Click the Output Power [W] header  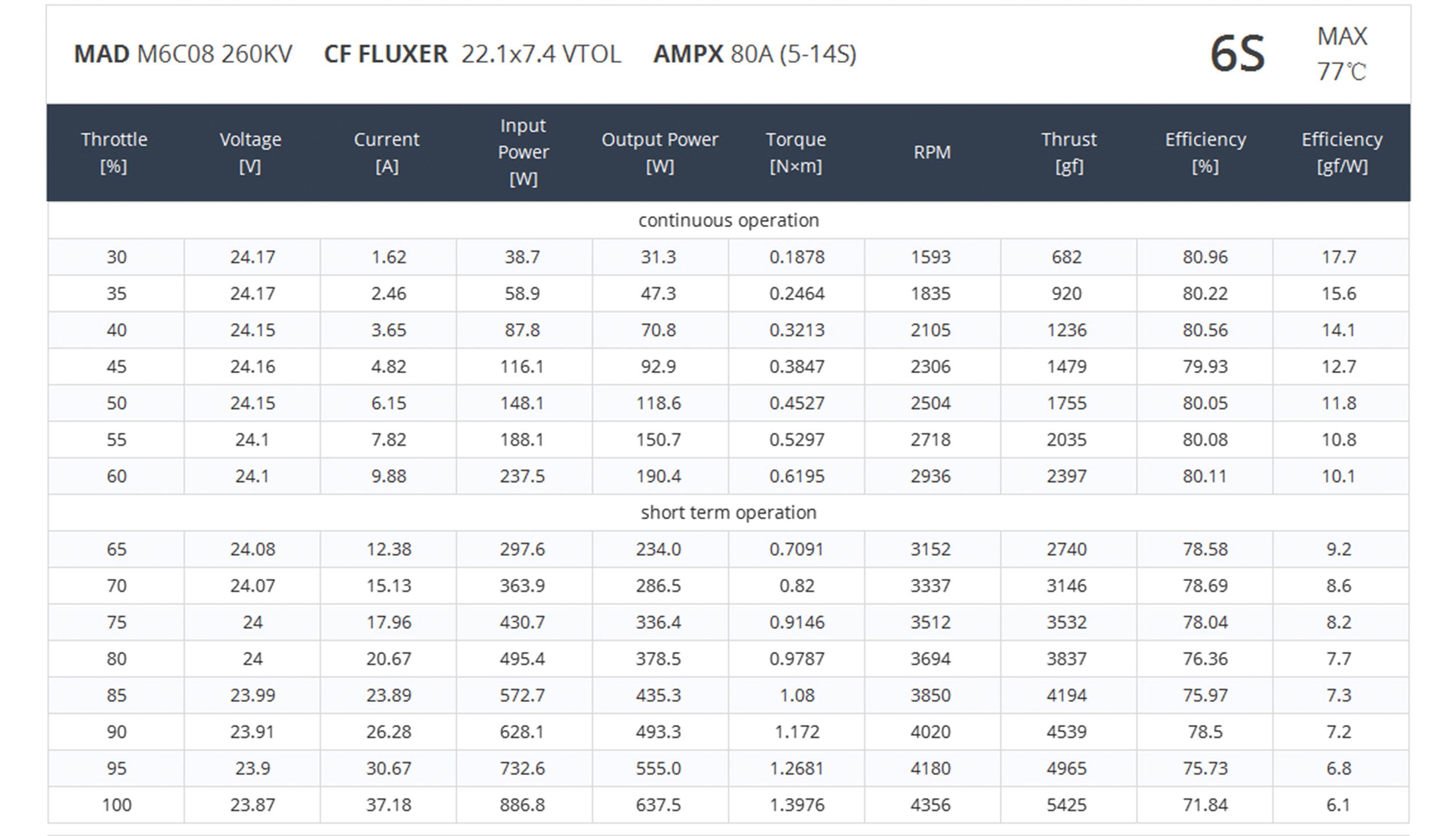coord(659,153)
